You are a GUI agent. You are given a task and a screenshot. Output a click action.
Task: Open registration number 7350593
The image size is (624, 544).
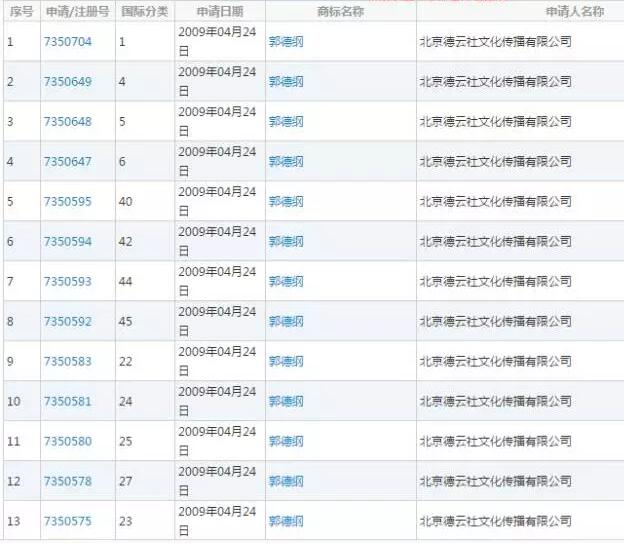tap(67, 282)
